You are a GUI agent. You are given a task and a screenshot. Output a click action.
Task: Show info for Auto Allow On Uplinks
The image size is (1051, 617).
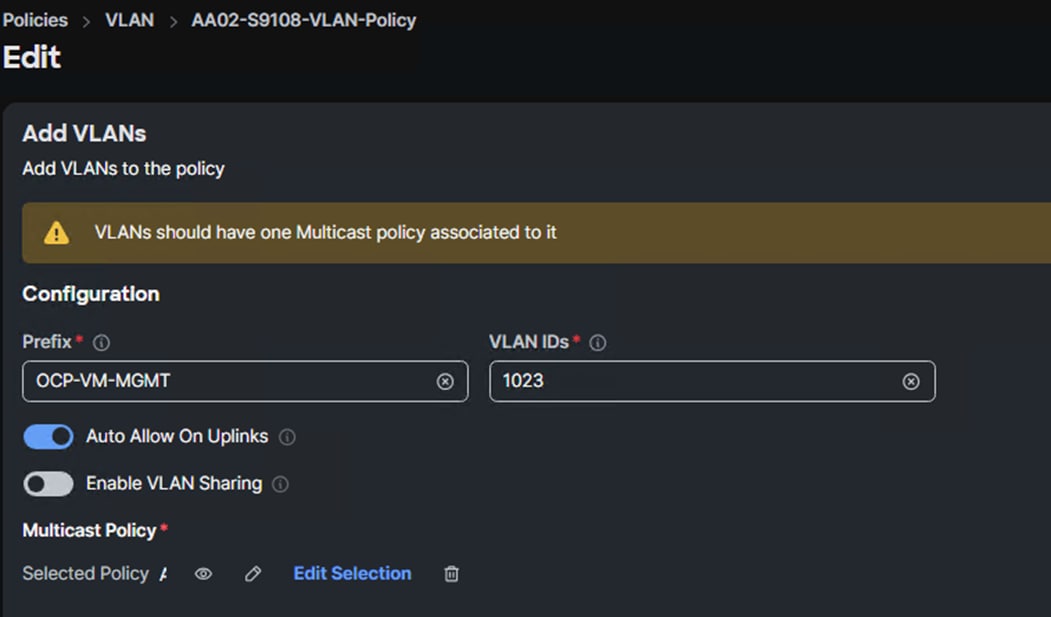(x=287, y=437)
